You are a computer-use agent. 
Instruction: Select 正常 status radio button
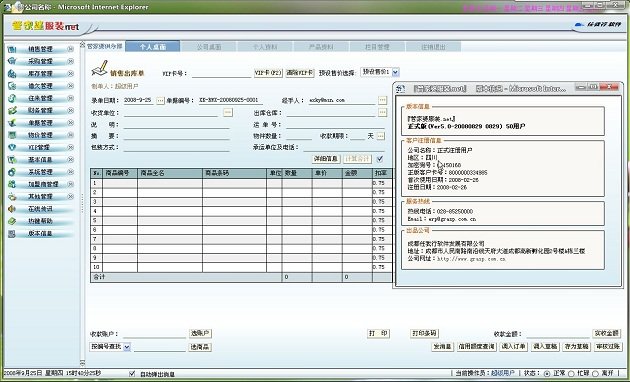pos(546,374)
